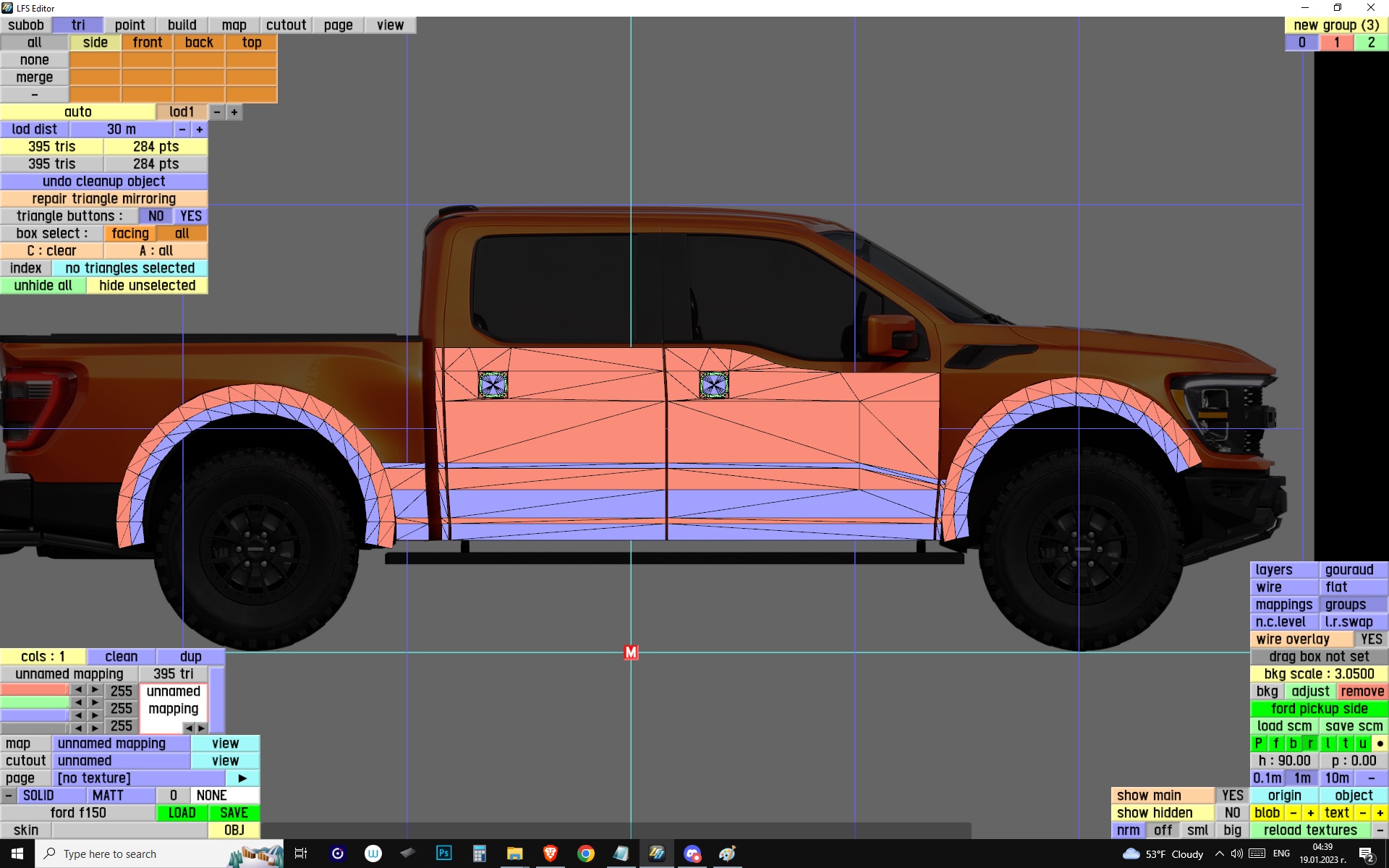Open Photoshop from the taskbar

coord(443,854)
